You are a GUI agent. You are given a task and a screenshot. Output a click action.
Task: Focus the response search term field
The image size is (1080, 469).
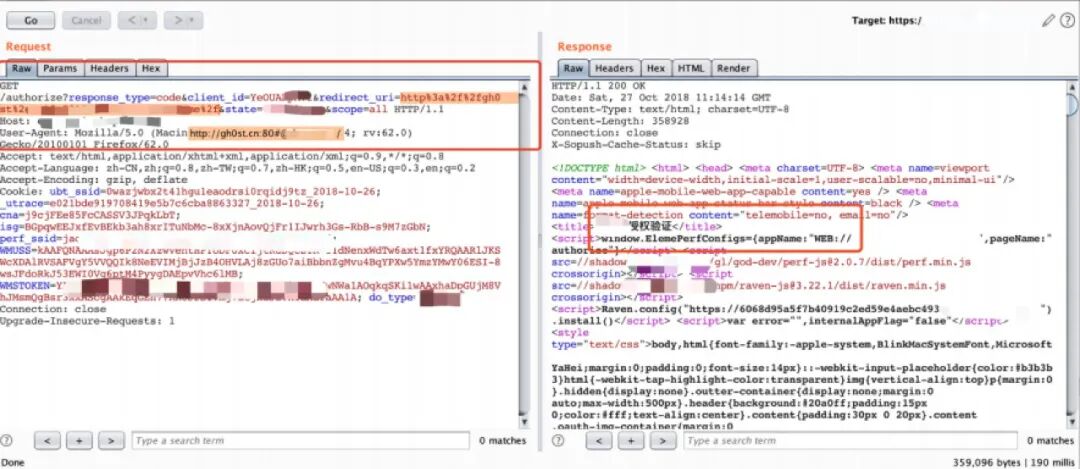coord(850,441)
